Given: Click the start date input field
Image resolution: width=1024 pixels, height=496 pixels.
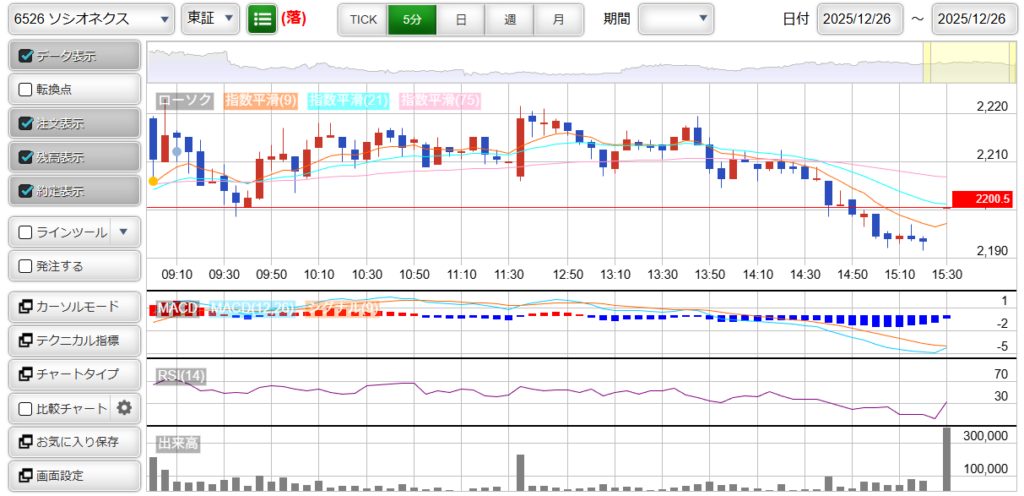Looking at the screenshot, I should [x=859, y=19].
